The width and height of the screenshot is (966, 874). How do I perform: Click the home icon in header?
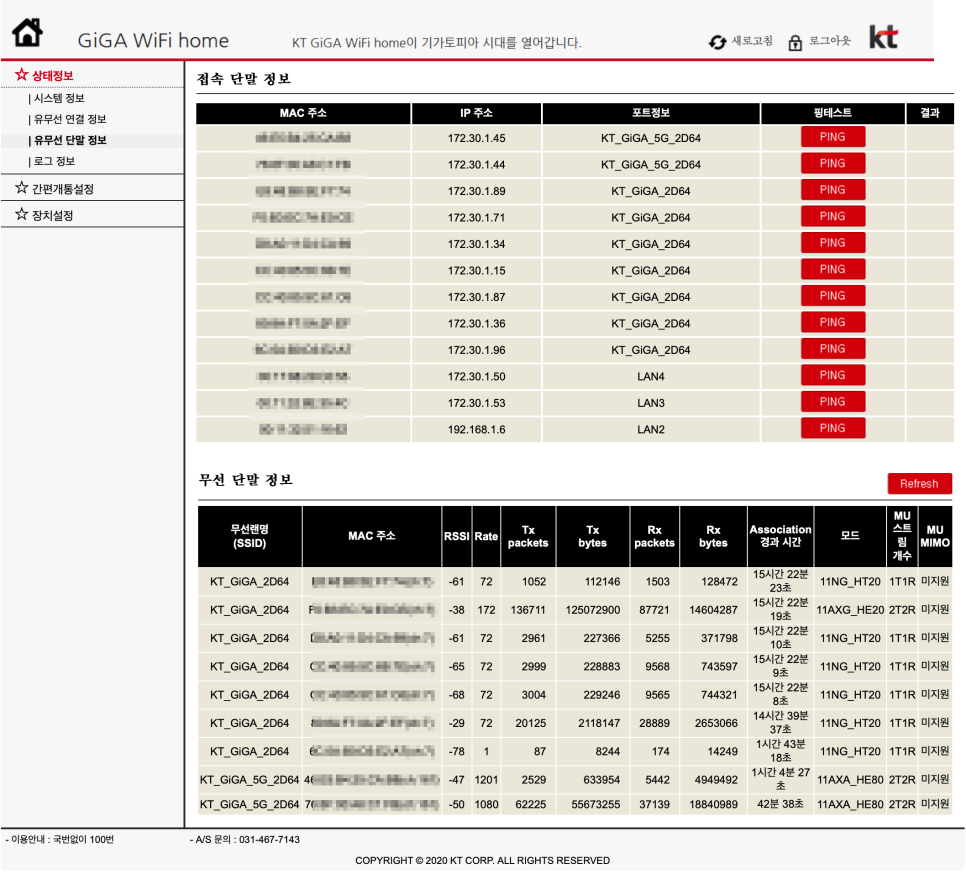coord(28,33)
